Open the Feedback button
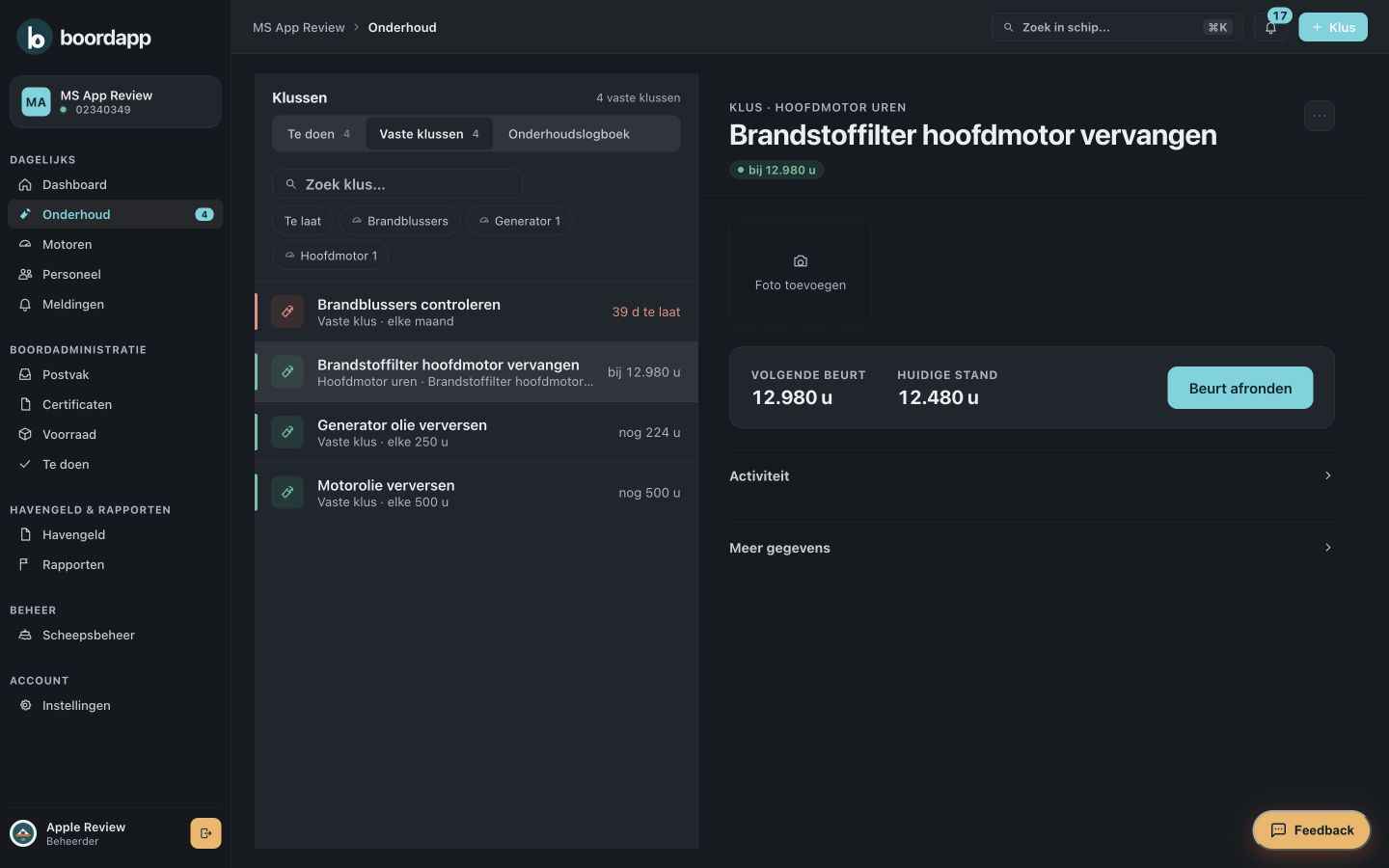Image resolution: width=1389 pixels, height=868 pixels. [x=1311, y=830]
